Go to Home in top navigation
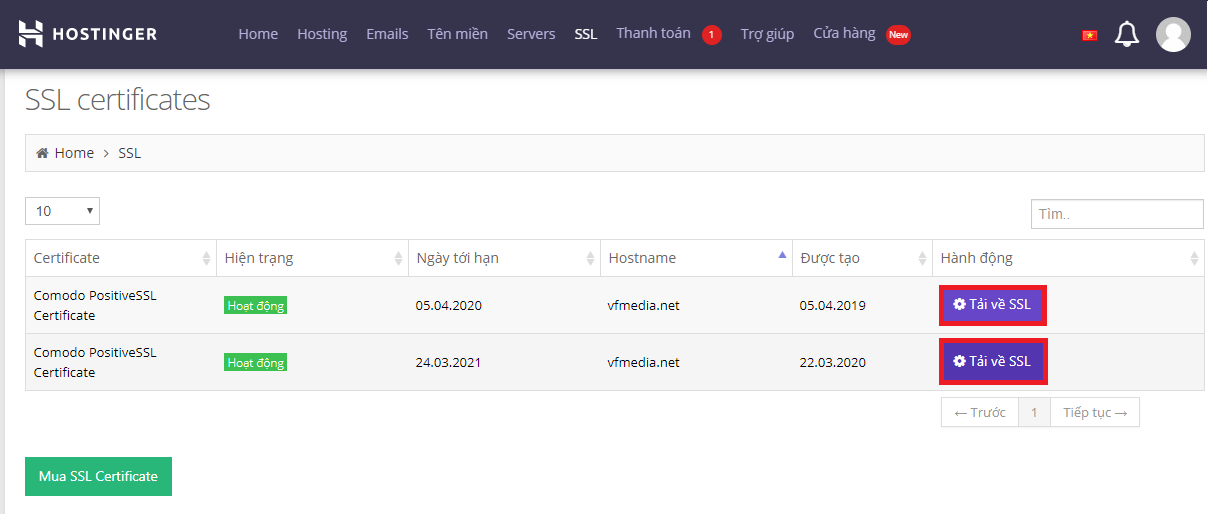 point(258,34)
